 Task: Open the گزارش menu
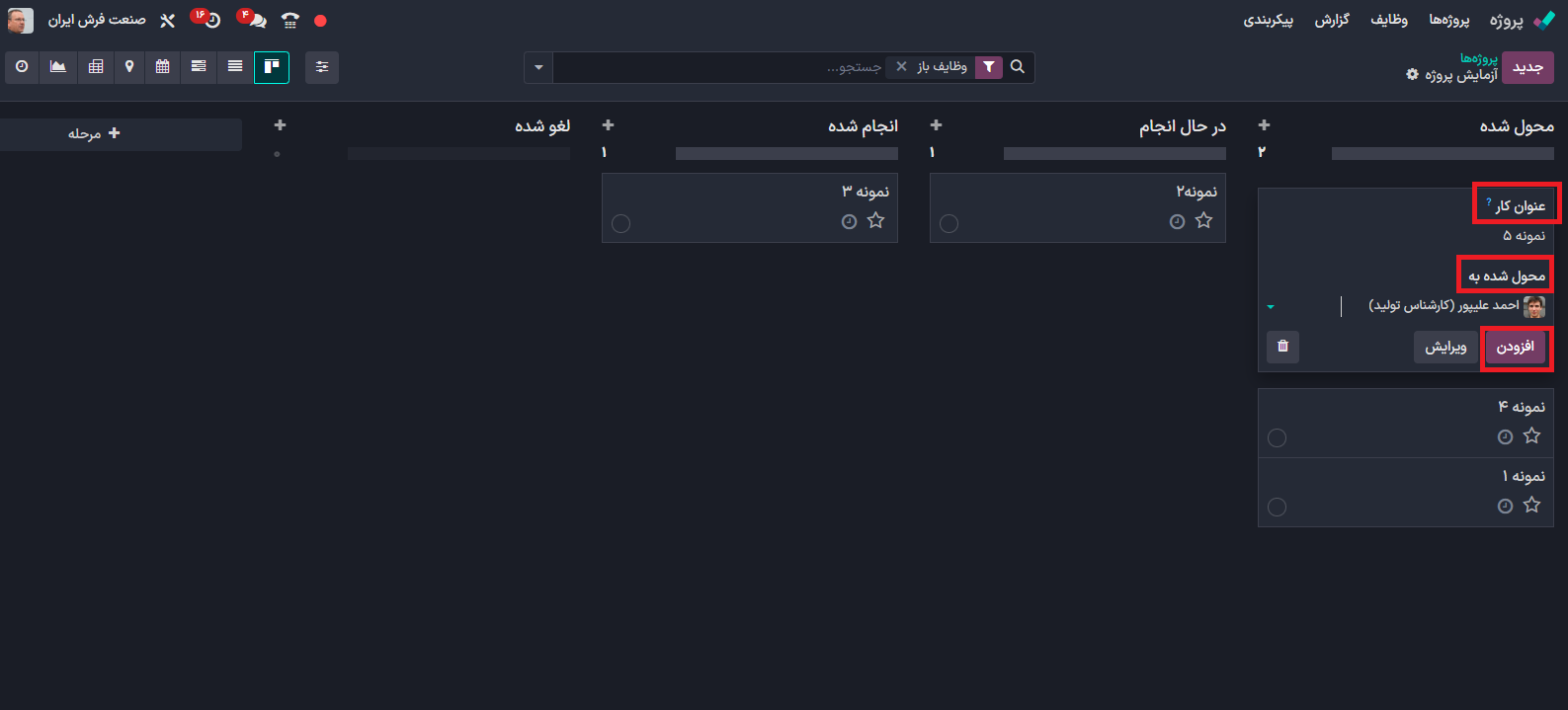1331,20
